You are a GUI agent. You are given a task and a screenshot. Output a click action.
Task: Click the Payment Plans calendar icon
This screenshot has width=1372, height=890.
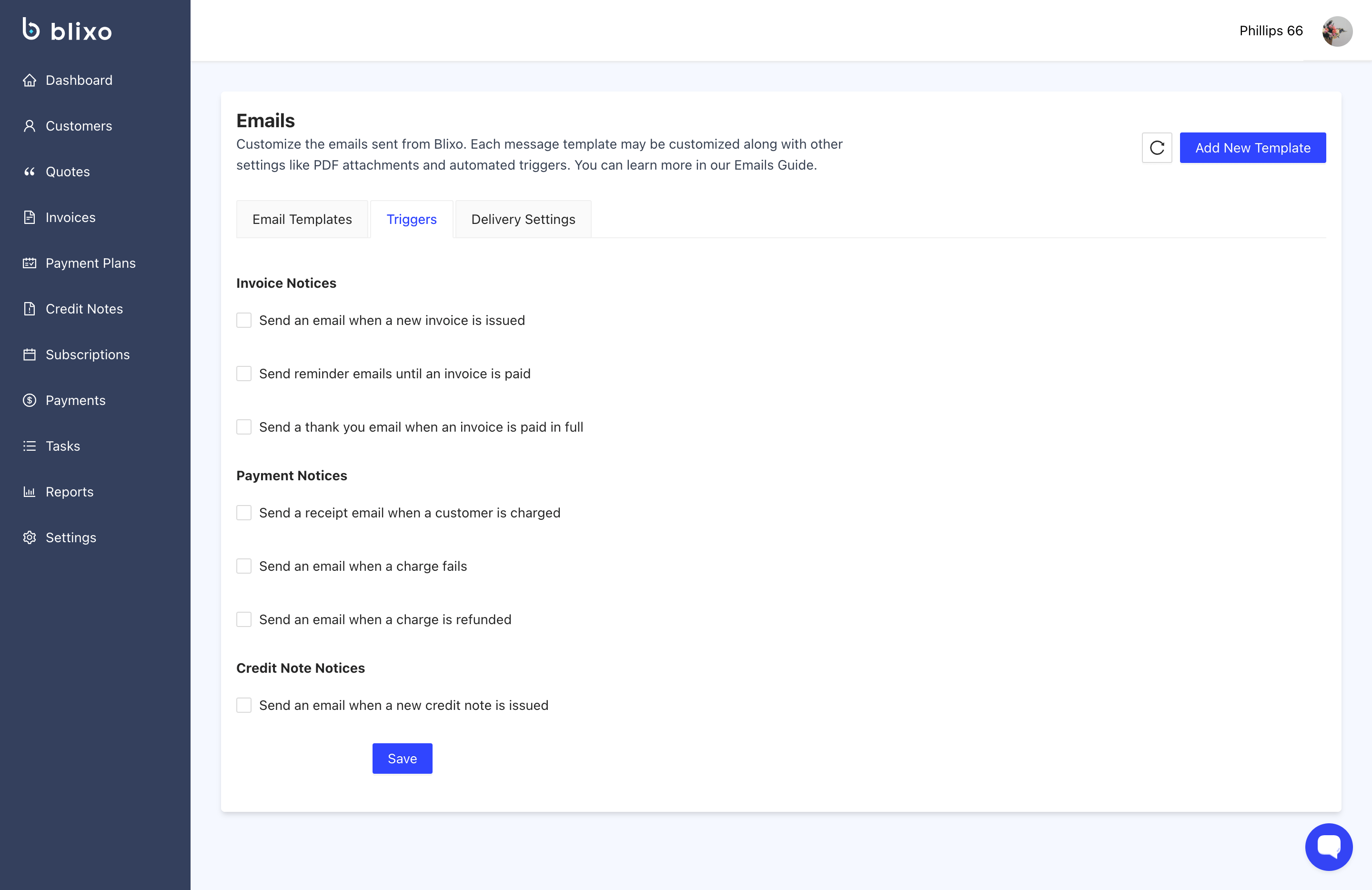click(30, 263)
